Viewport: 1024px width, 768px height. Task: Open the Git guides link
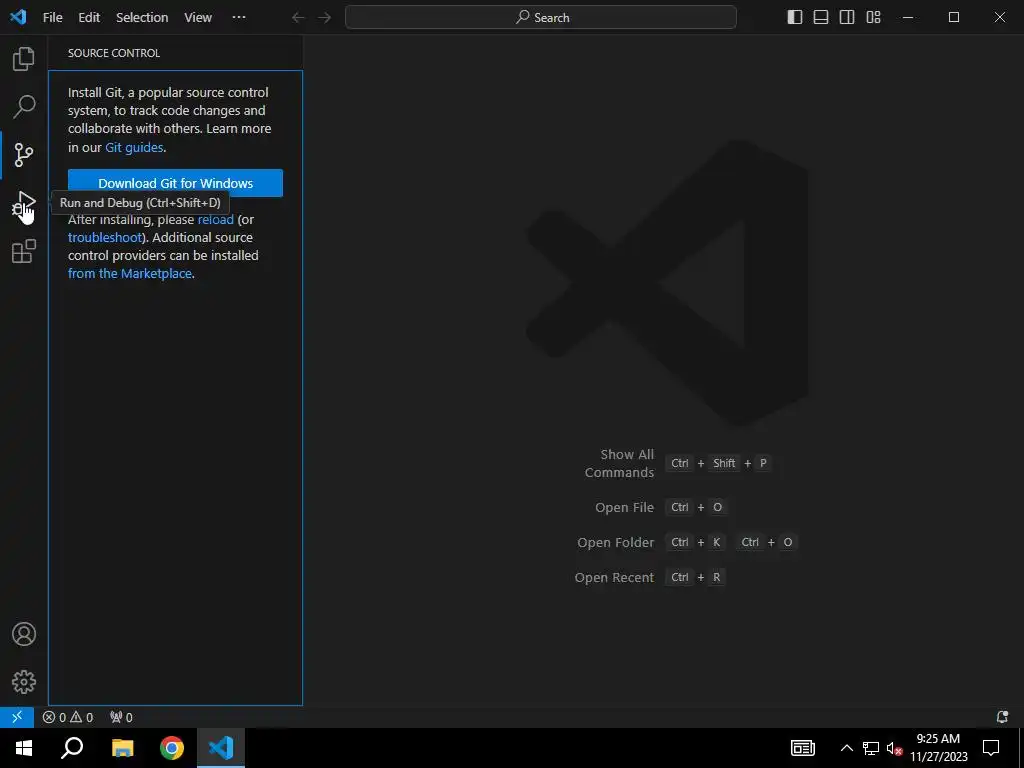point(134,147)
